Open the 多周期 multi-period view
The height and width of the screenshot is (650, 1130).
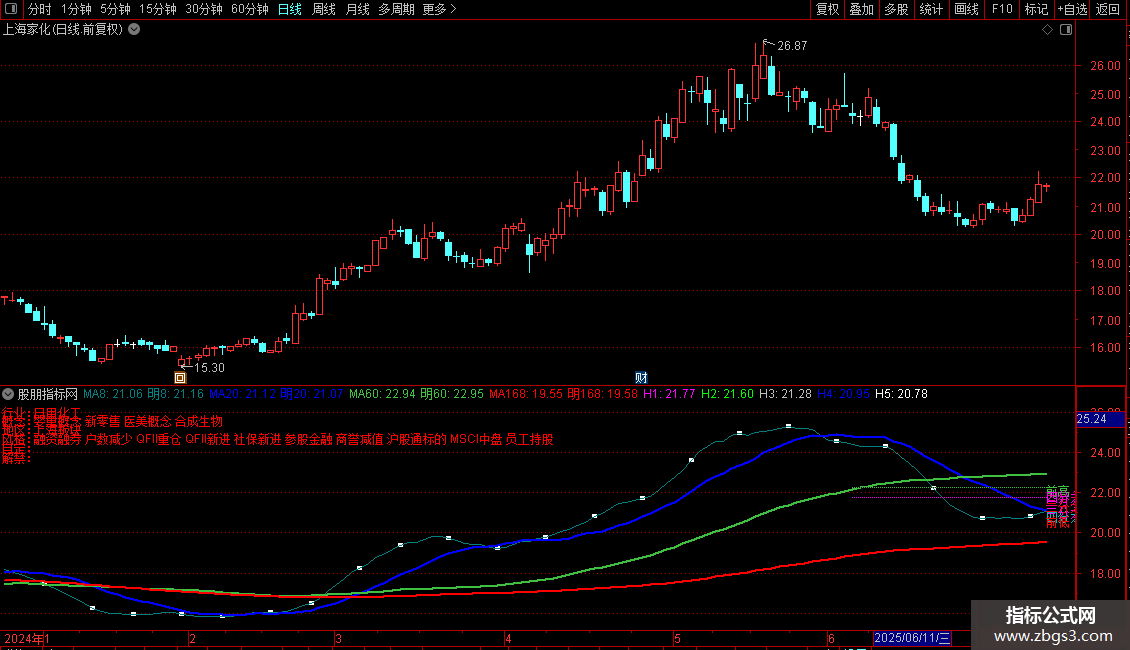(396, 9)
